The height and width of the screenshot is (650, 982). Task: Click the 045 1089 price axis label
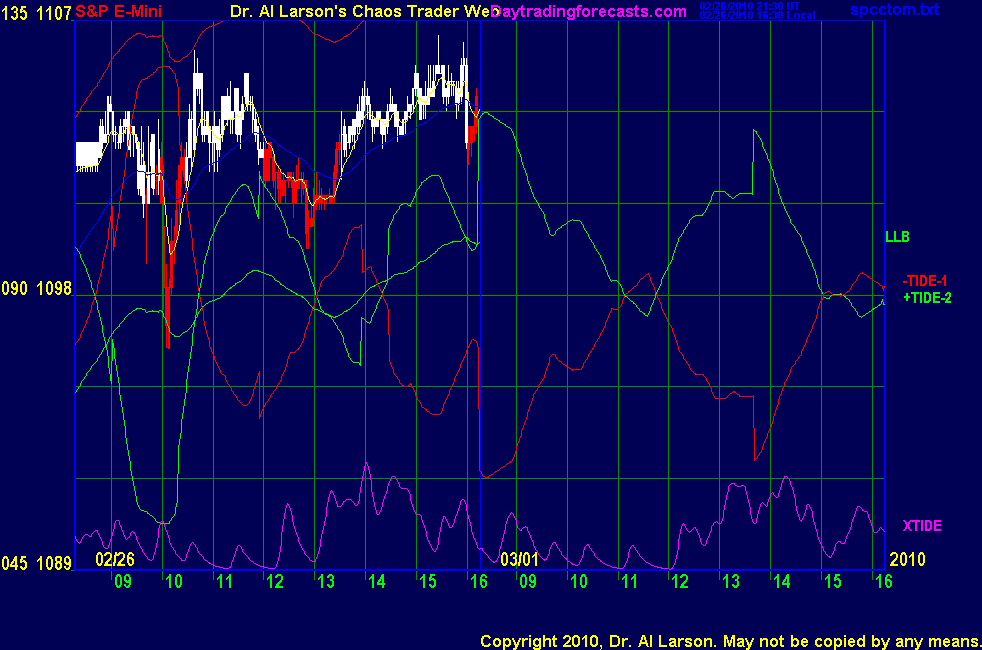point(36,564)
